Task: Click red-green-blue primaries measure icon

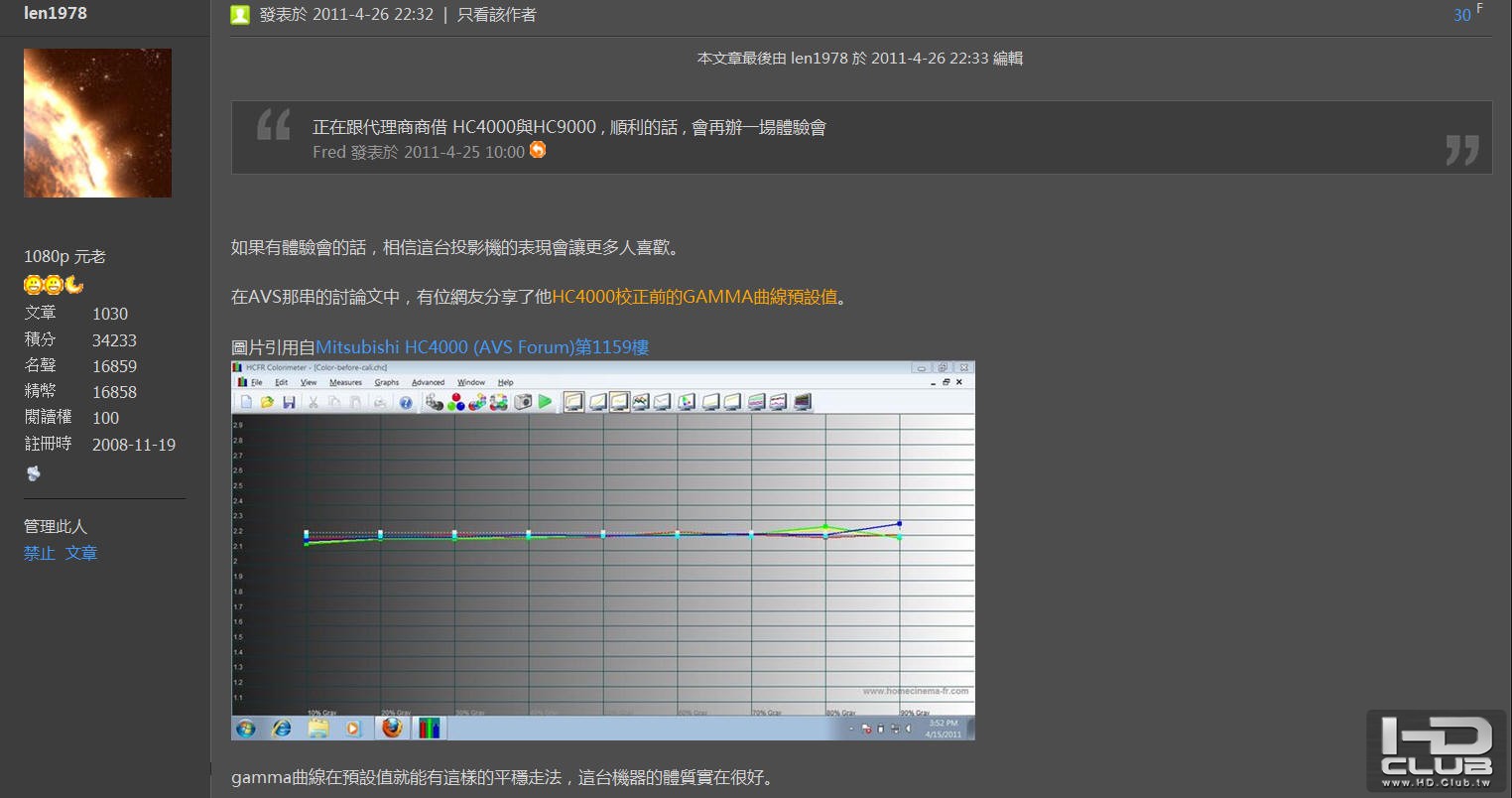Action: tap(455, 402)
